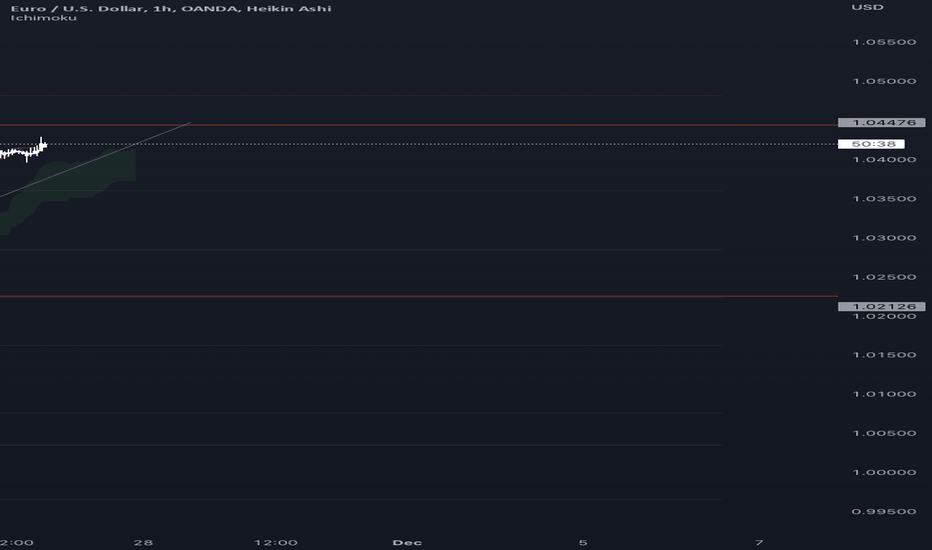Click the 1.00500 price axis value
This screenshot has height=550, width=932.
tap(884, 433)
